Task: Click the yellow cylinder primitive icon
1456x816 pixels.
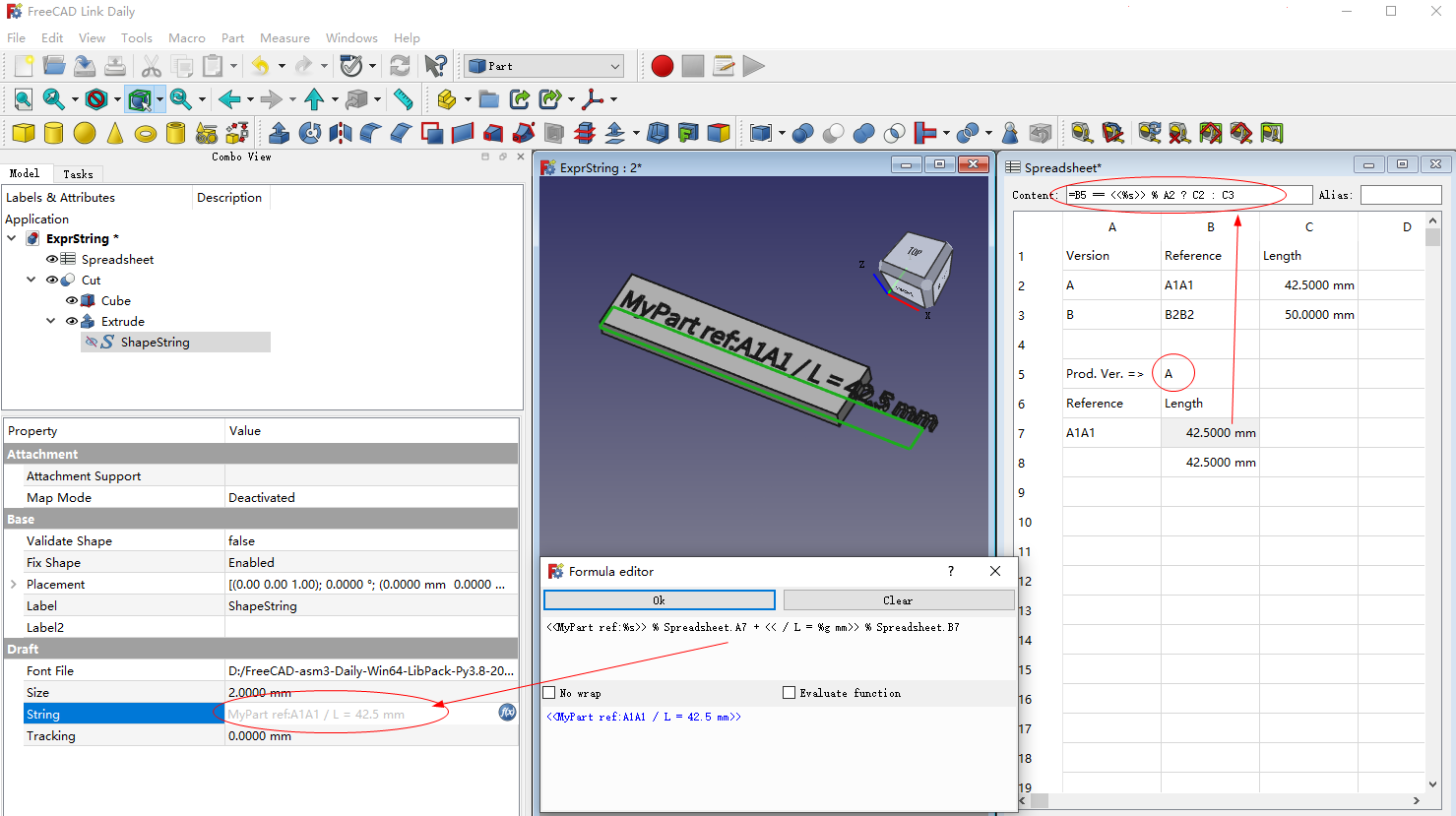Action: [54, 133]
